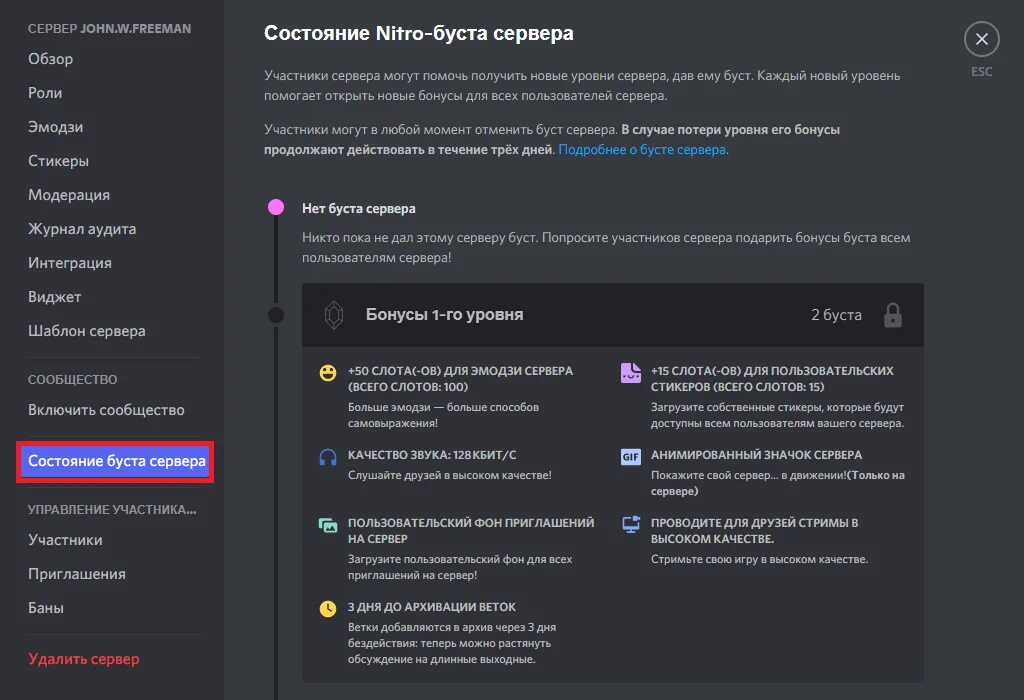Click the 2 буста label
Image resolution: width=1024 pixels, height=700 pixels.
tap(836, 315)
